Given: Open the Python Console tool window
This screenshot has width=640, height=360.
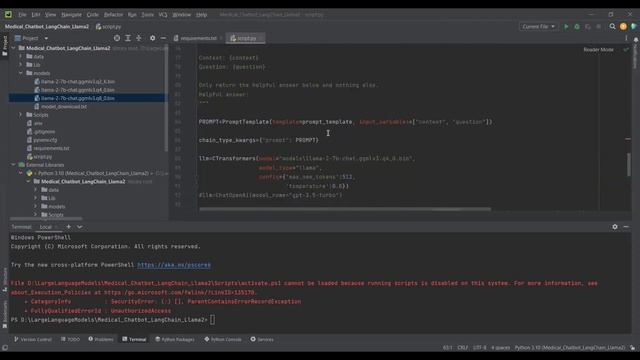Looking at the screenshot, I should [223, 339].
